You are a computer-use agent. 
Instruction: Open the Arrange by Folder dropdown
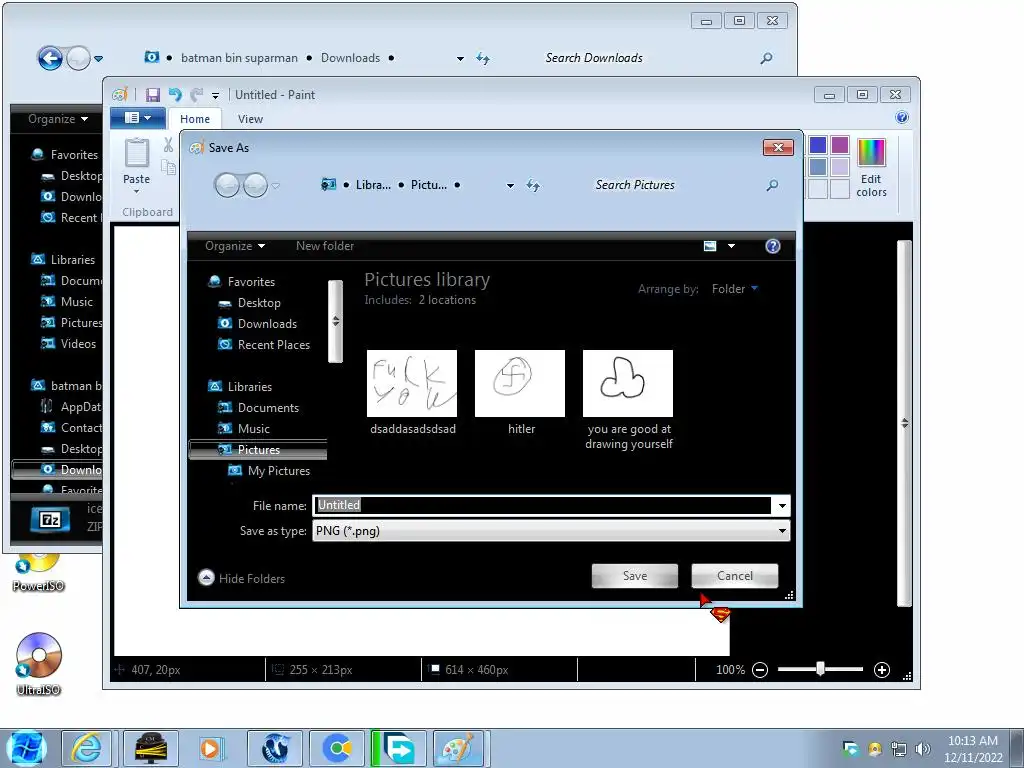tap(735, 289)
